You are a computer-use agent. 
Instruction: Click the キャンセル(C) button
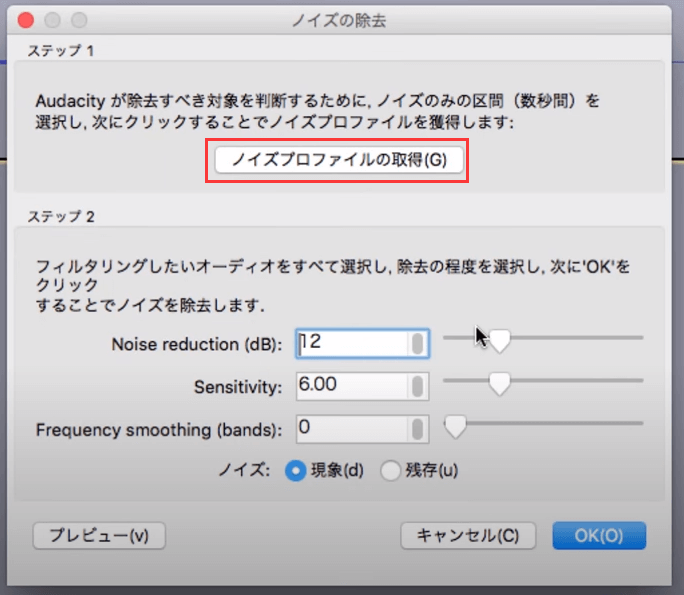pyautogui.click(x=468, y=535)
